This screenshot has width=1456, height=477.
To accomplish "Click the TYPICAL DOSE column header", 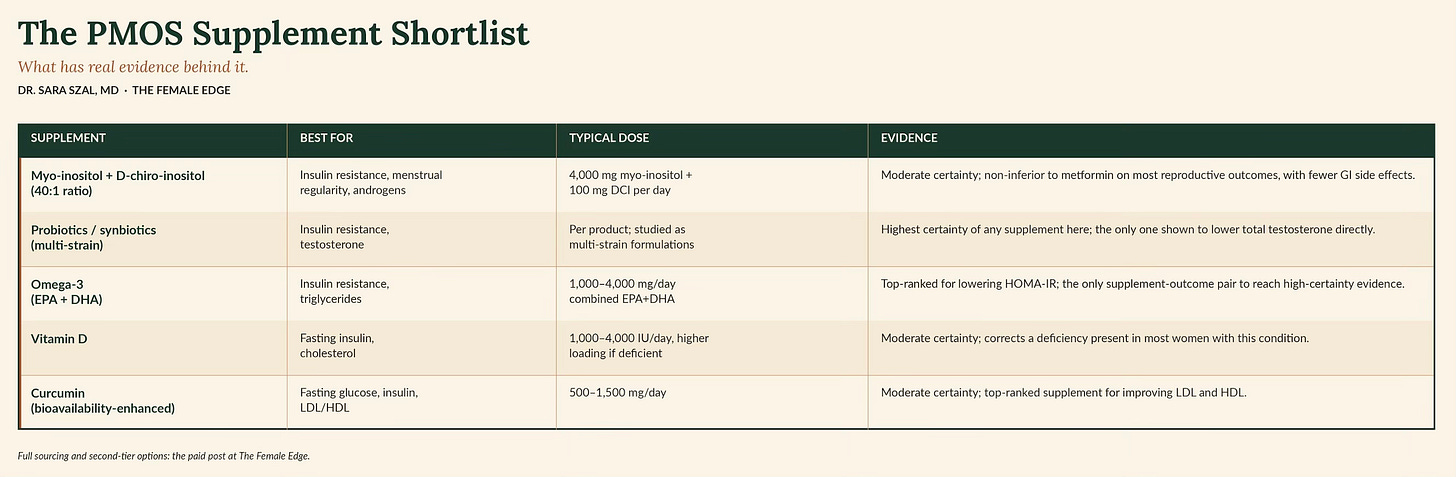I will tap(609, 138).
